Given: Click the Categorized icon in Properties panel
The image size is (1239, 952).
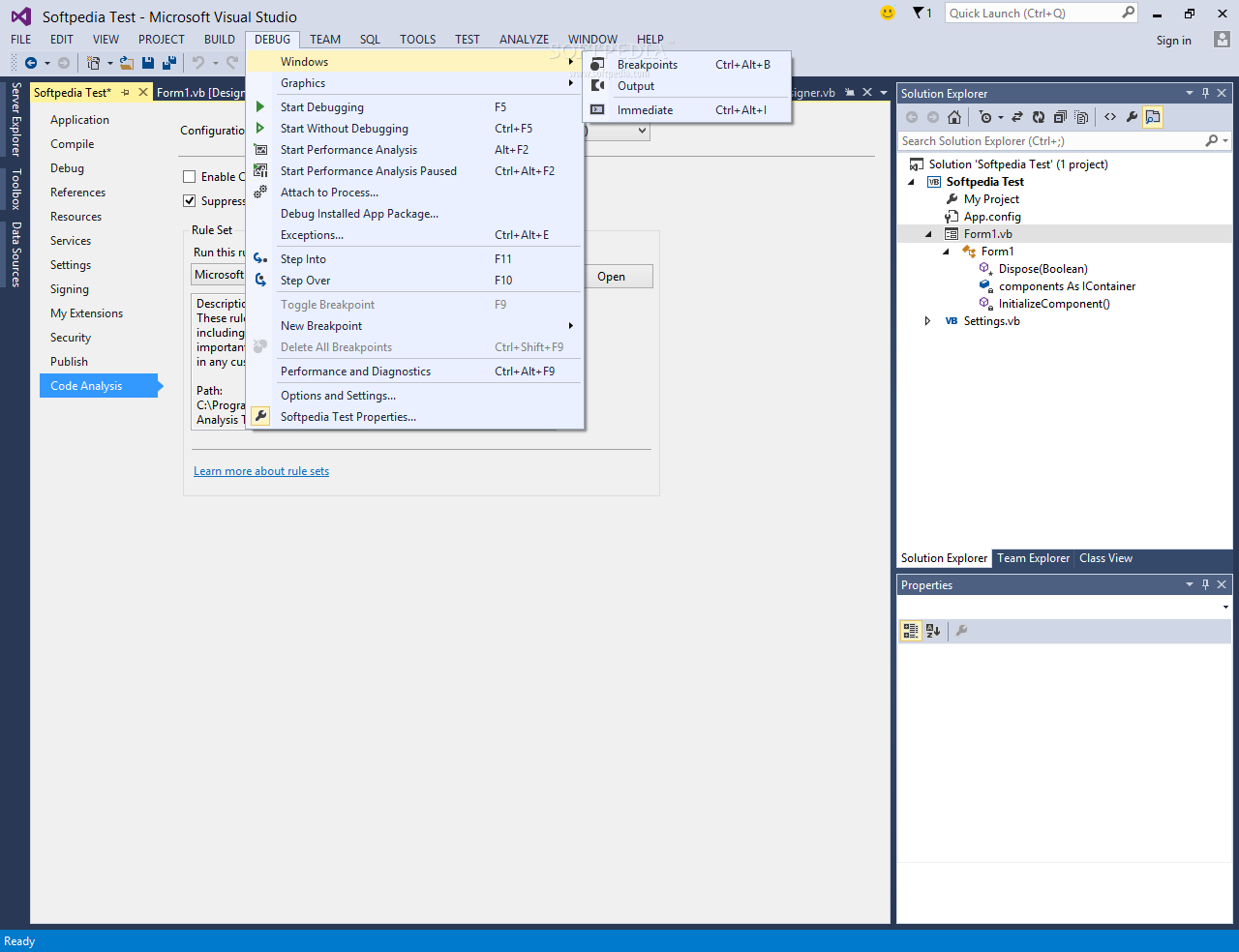Looking at the screenshot, I should 911,631.
